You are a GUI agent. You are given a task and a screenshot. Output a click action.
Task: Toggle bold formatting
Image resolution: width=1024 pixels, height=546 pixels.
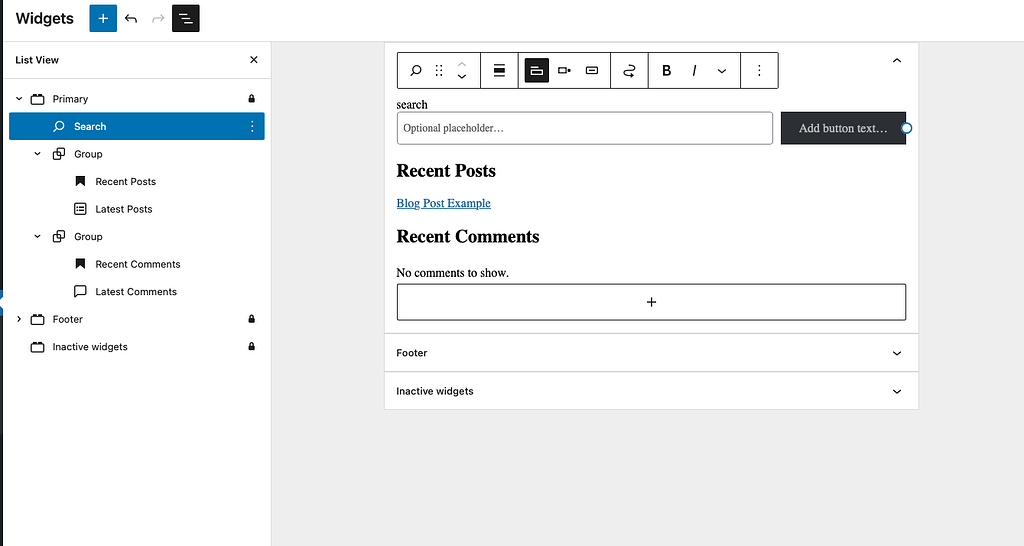pos(667,71)
